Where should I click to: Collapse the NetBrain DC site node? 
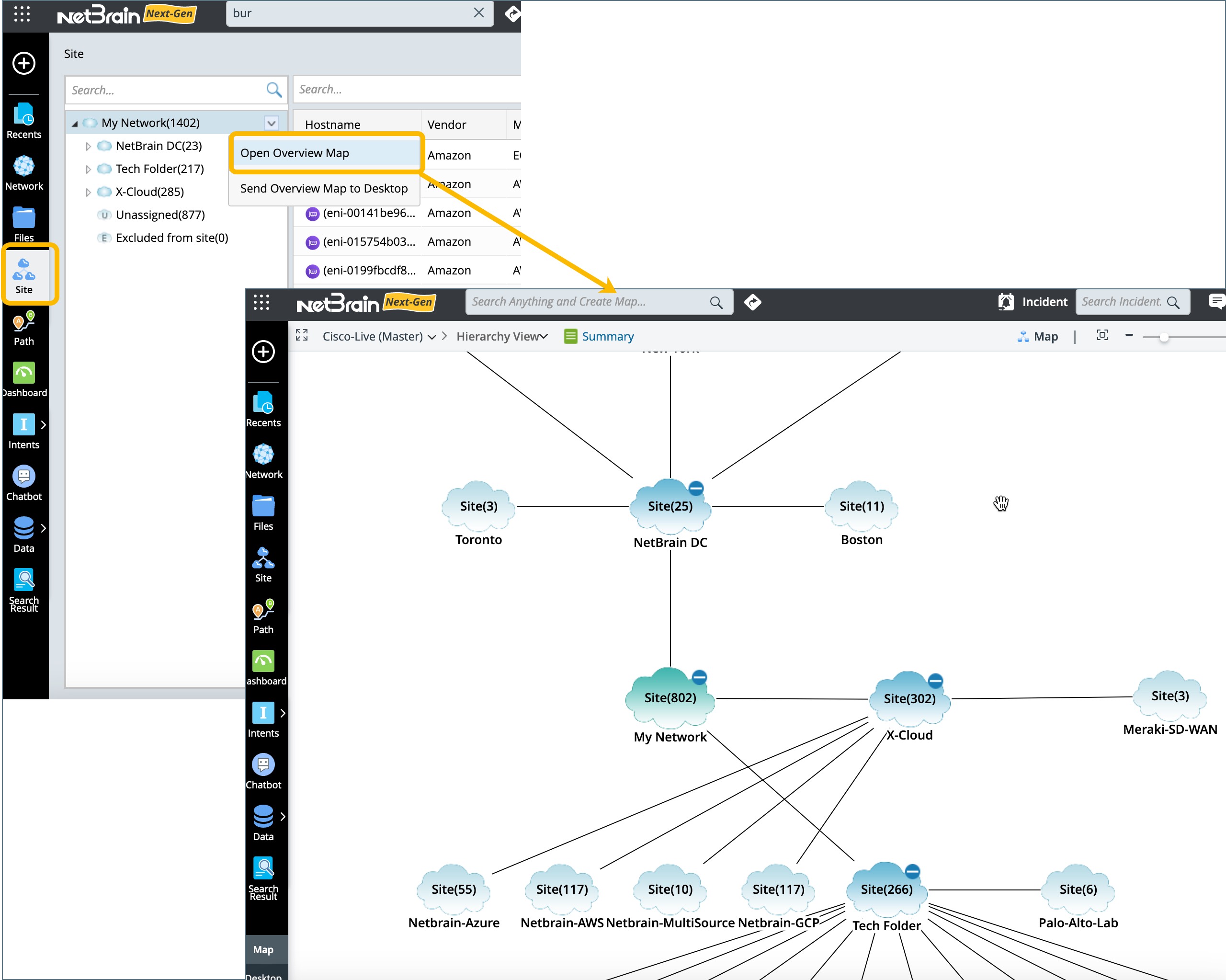coord(695,488)
